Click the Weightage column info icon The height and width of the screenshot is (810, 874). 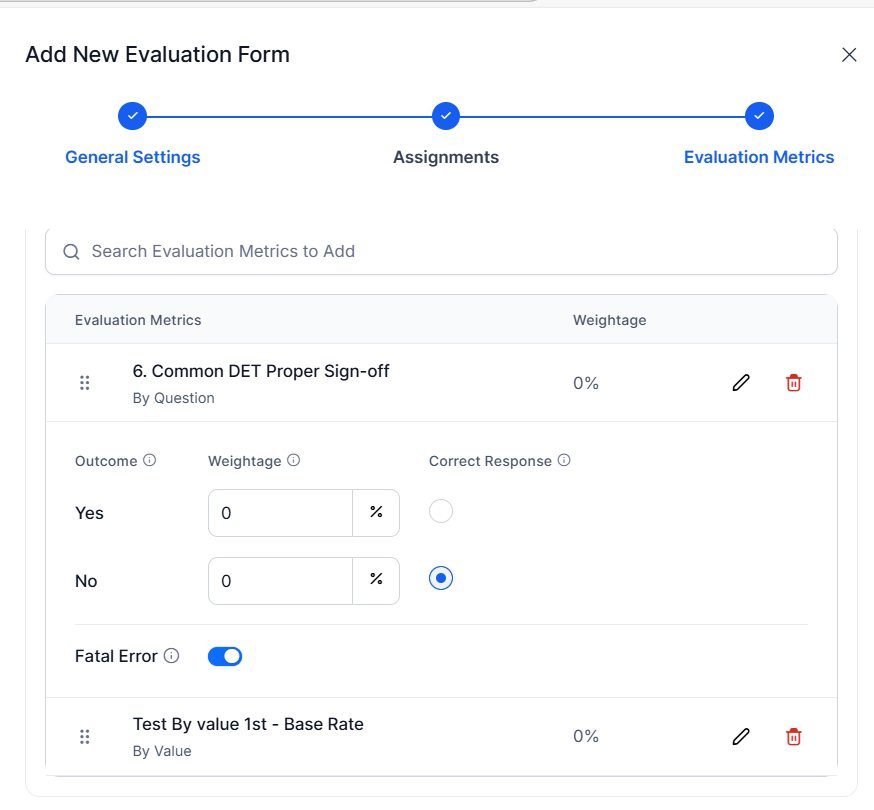[x=294, y=461]
